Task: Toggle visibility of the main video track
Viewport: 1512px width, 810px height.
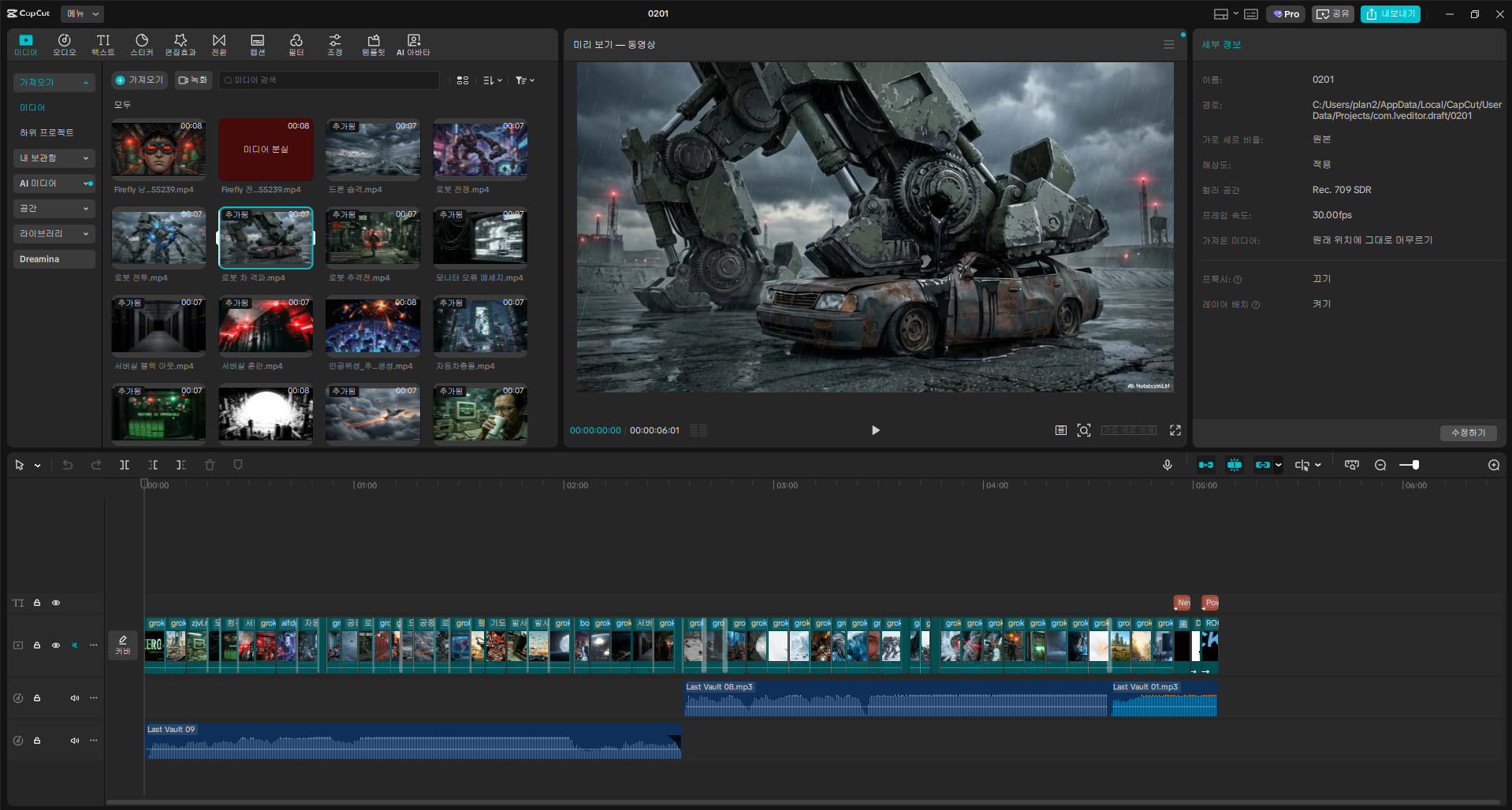Action: (x=56, y=645)
